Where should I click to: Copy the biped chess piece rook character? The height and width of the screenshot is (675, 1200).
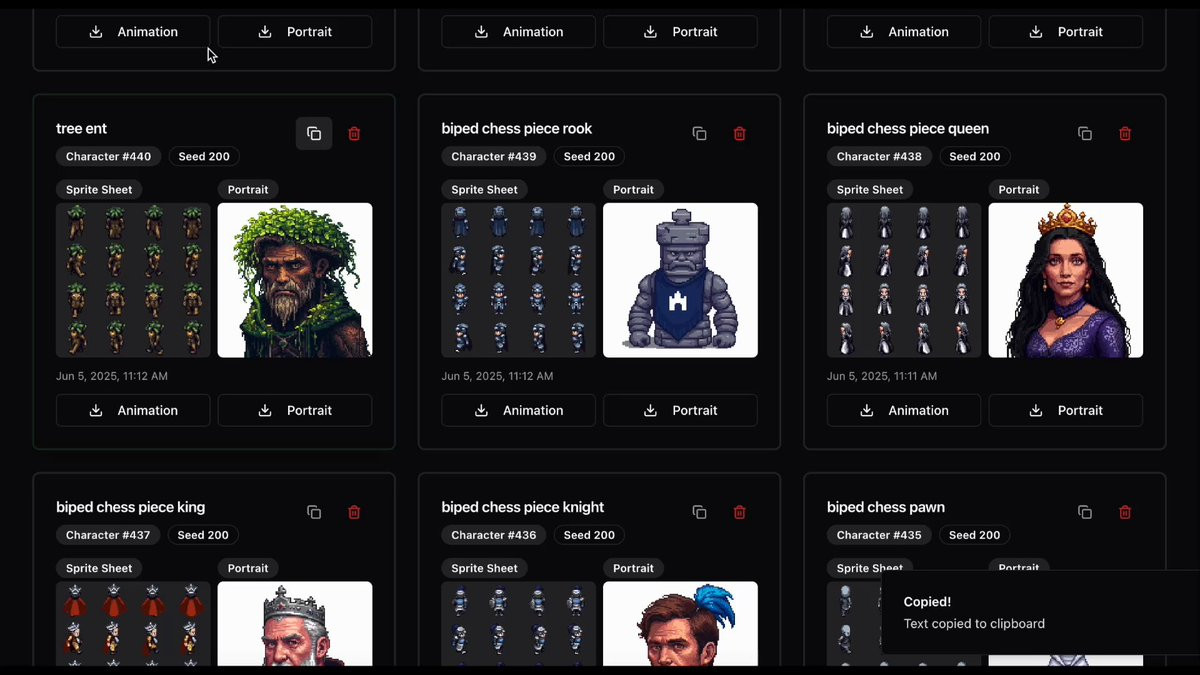pyautogui.click(x=700, y=133)
